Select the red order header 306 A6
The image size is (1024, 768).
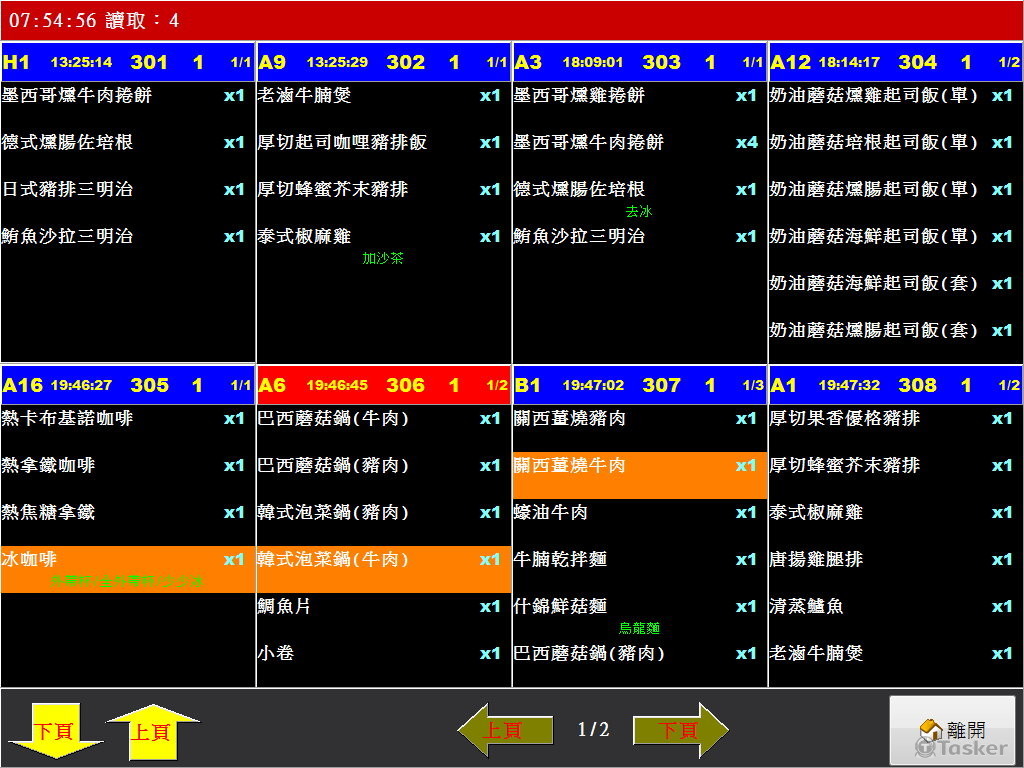point(384,385)
